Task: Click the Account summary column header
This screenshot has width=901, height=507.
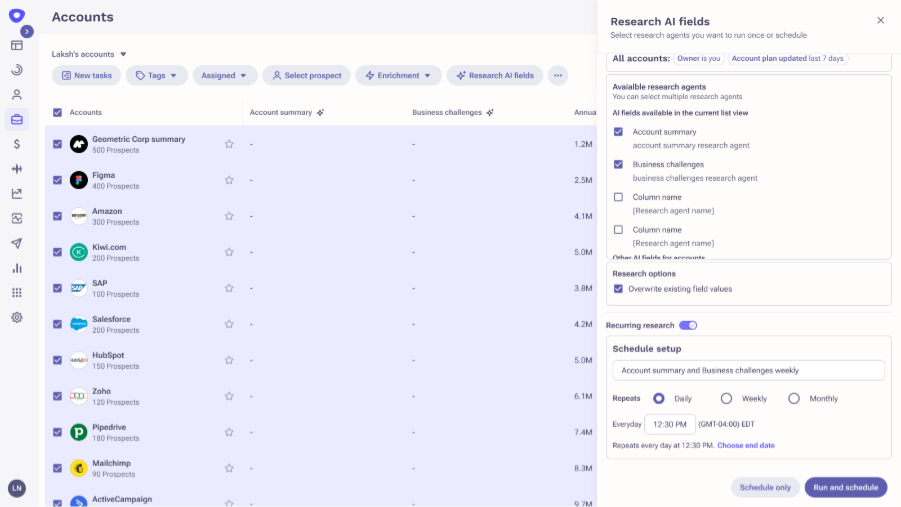Action: (280, 113)
